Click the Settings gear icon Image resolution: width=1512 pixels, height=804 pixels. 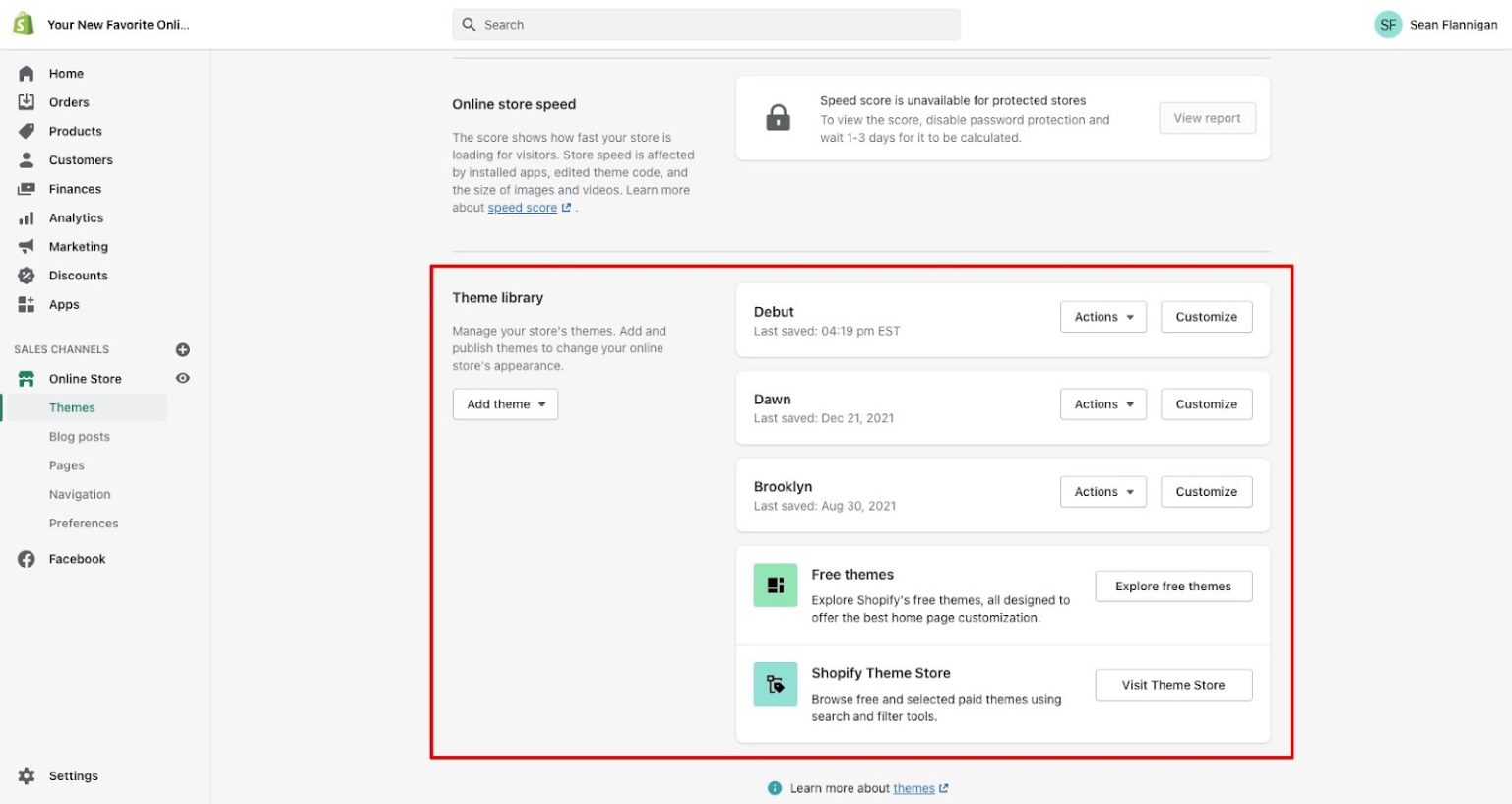(x=27, y=775)
